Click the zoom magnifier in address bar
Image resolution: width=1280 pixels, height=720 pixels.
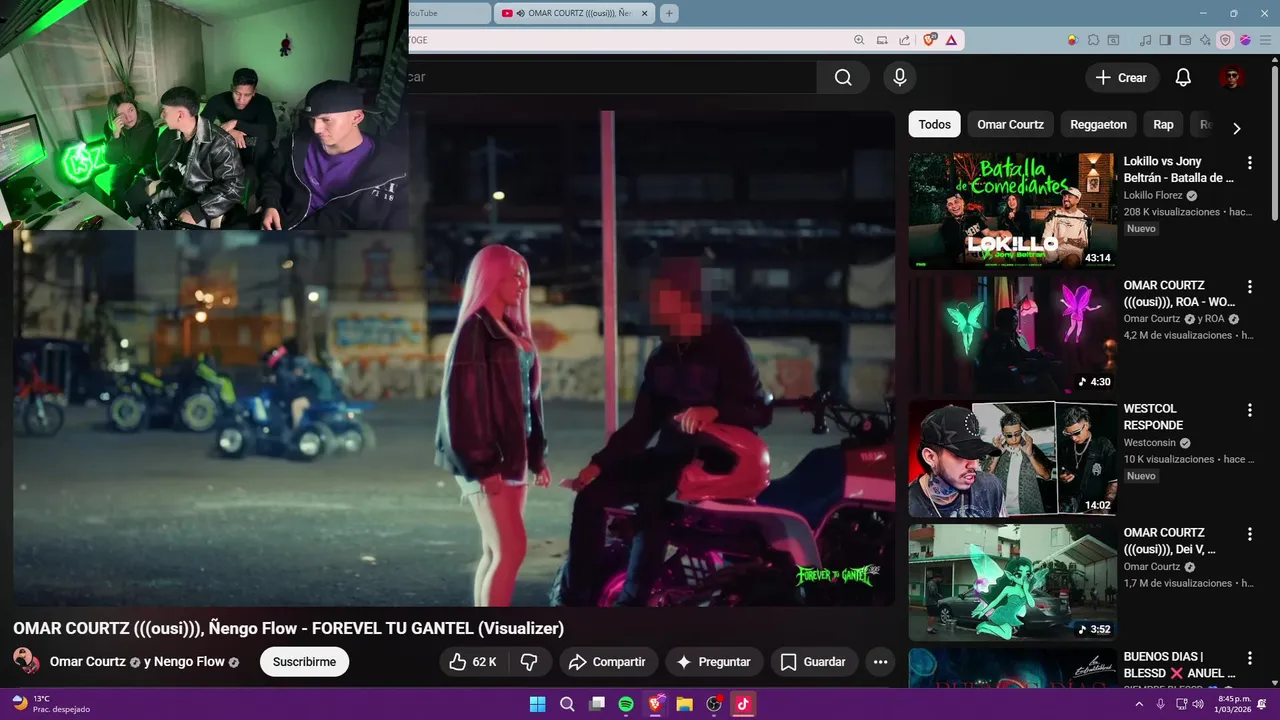coord(859,40)
